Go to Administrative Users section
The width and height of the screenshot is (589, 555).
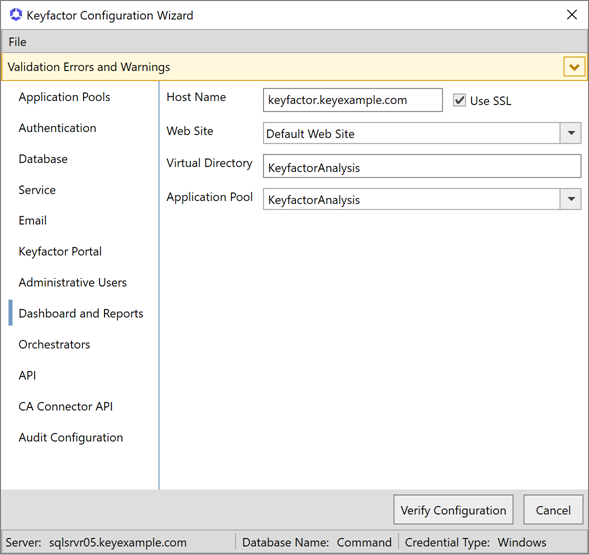point(72,283)
